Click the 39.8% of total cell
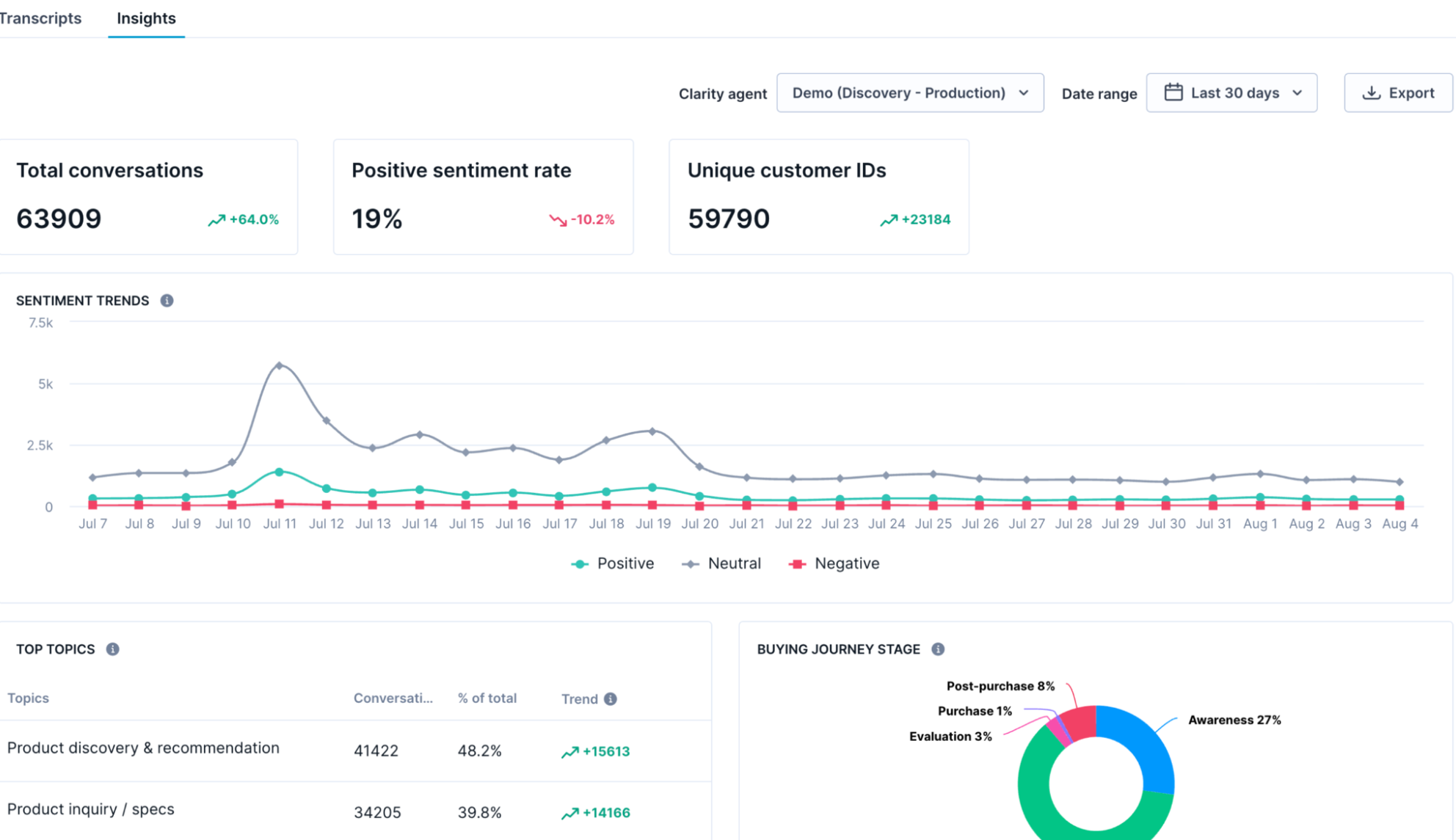Viewport: 1456px width, 840px height. click(480, 813)
